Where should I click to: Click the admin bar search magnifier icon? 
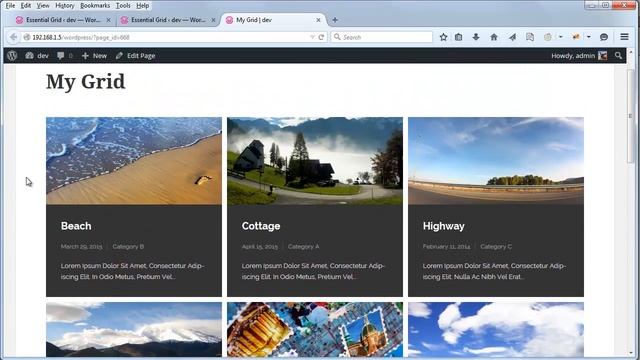coord(618,56)
